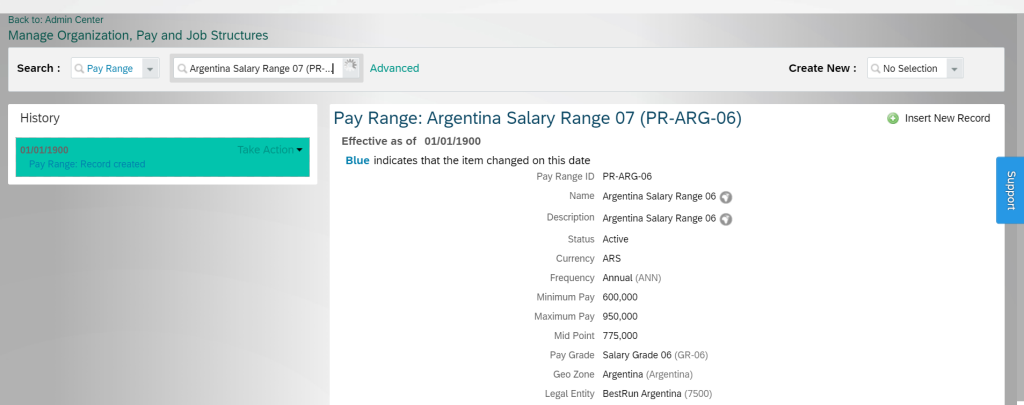Viewport: 1024px width, 405px height.
Task: Go back to Admin Center
Action: click(x=55, y=19)
